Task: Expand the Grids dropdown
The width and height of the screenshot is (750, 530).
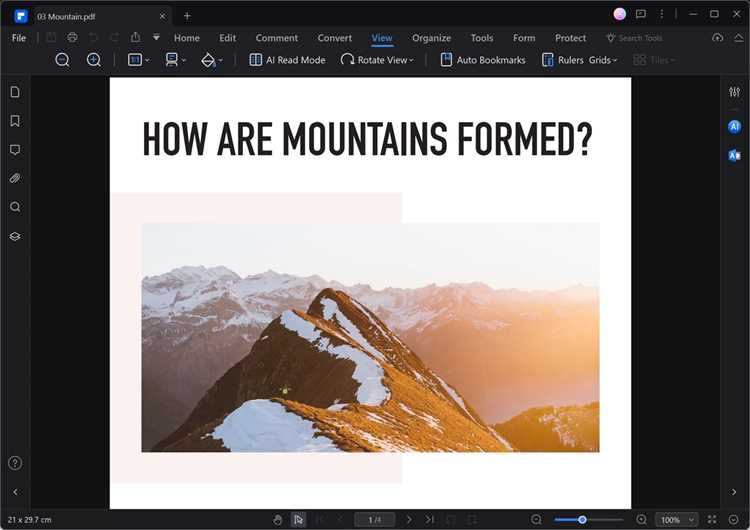Action: [603, 60]
